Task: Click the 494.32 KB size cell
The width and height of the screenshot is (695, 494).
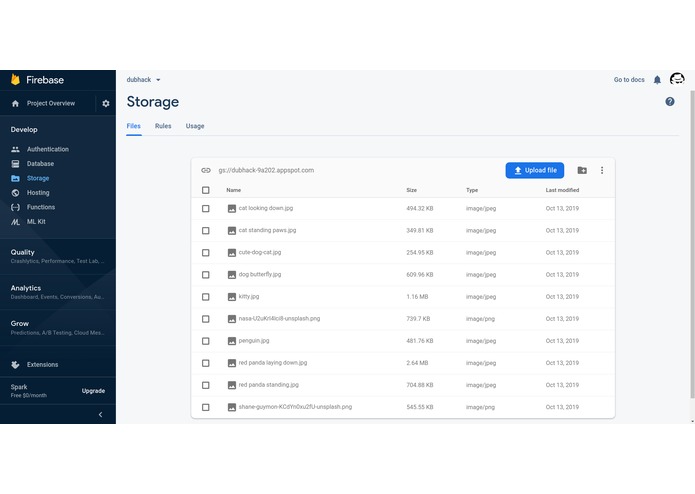Action: pyautogui.click(x=420, y=208)
